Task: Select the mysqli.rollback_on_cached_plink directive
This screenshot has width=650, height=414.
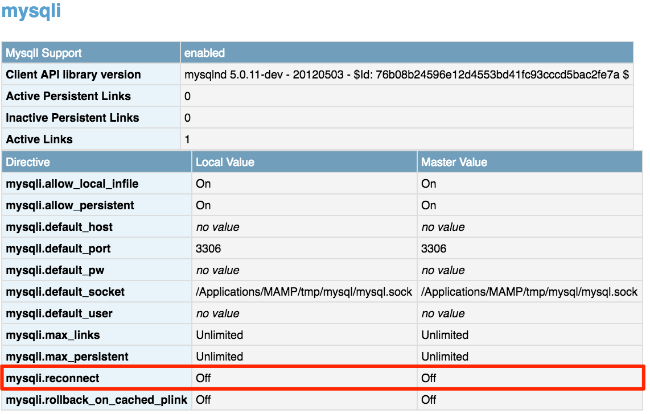Action: click(97, 399)
